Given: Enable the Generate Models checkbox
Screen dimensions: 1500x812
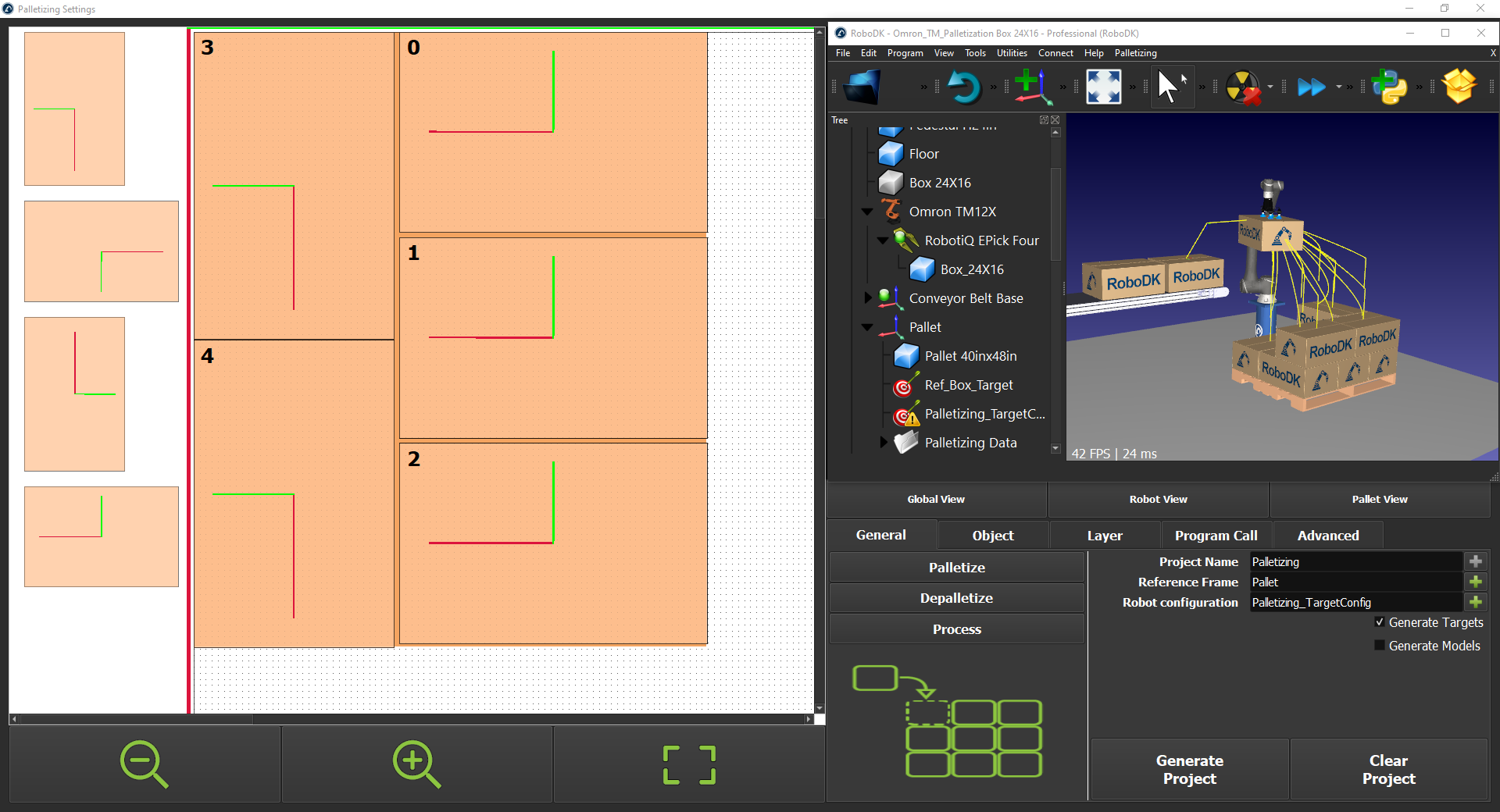Looking at the screenshot, I should [x=1380, y=646].
